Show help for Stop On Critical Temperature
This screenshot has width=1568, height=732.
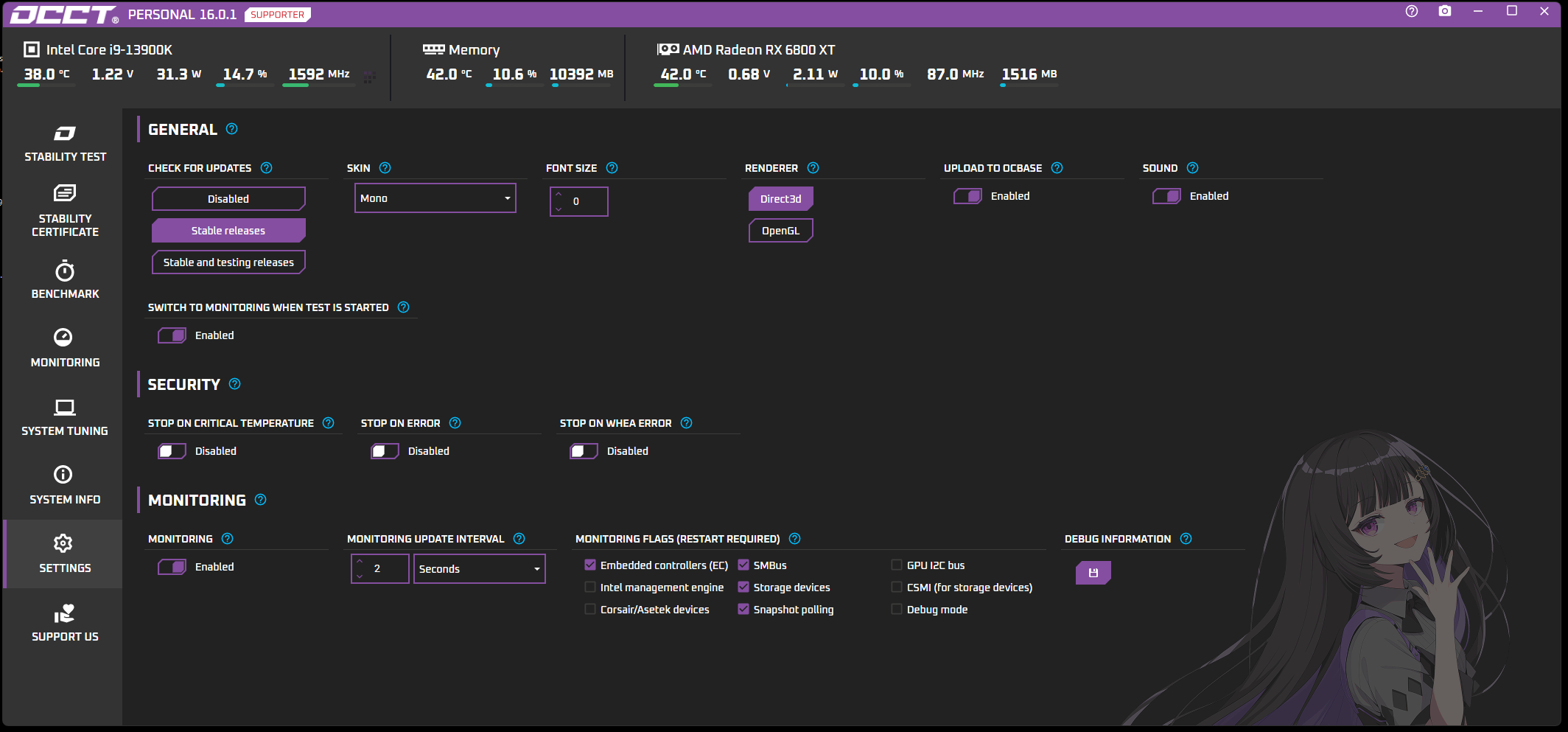tap(329, 423)
